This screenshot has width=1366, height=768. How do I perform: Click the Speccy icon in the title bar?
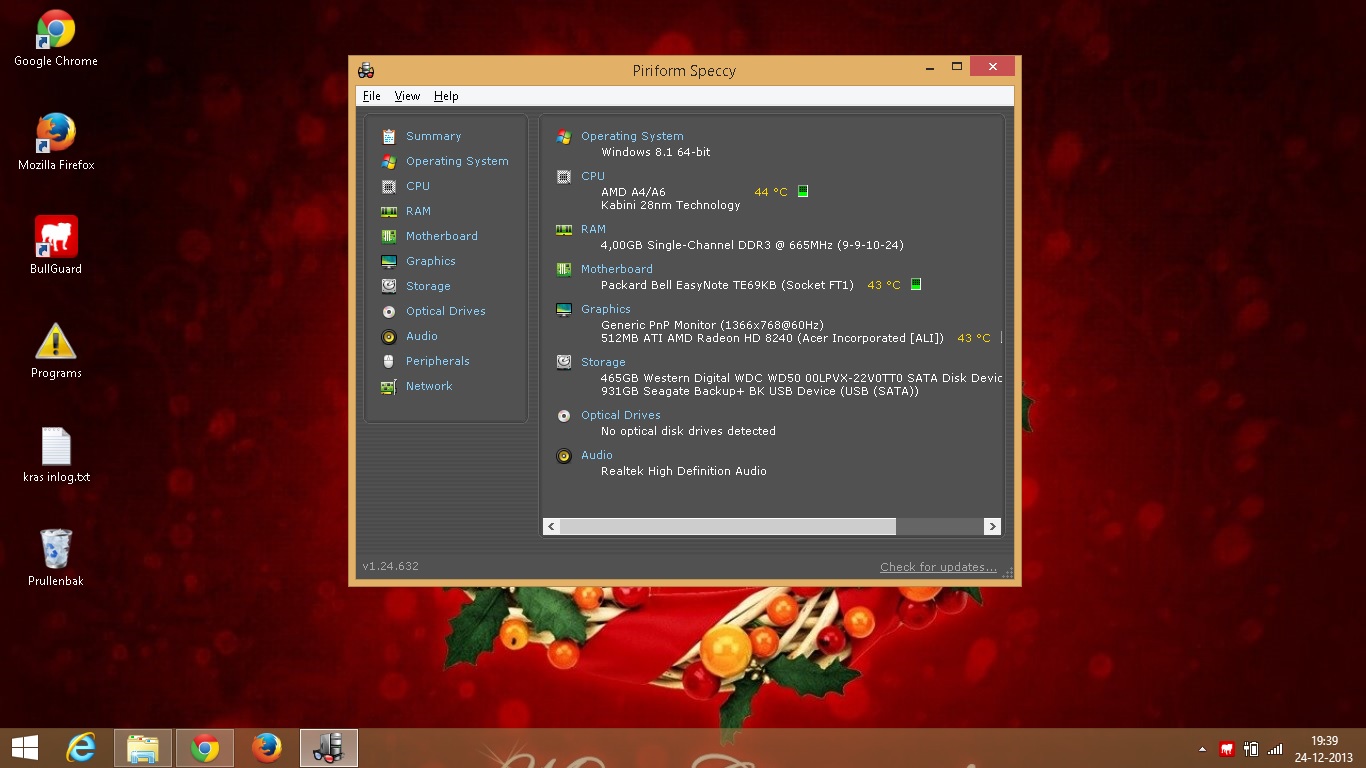366,70
